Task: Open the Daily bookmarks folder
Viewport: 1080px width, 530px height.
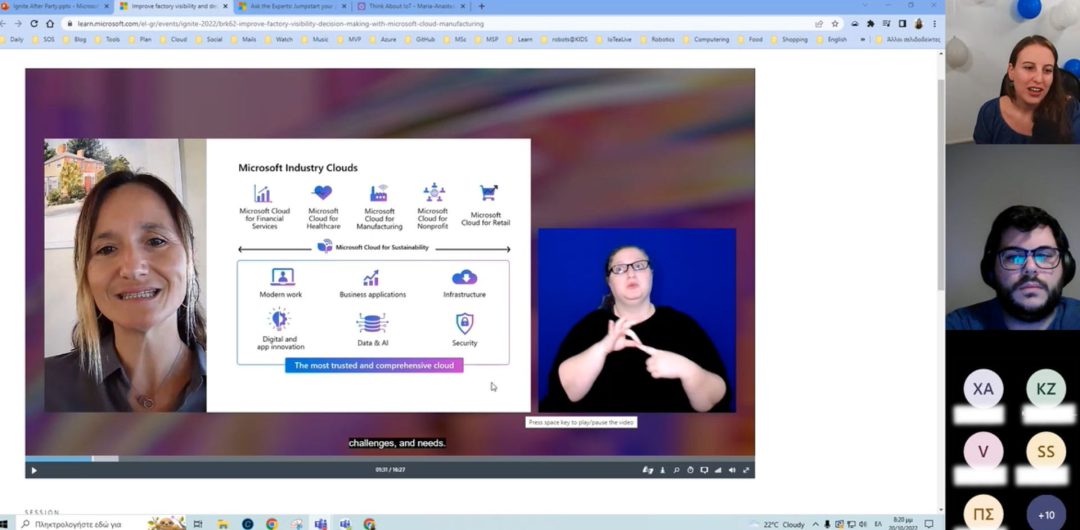Action: coord(12,39)
